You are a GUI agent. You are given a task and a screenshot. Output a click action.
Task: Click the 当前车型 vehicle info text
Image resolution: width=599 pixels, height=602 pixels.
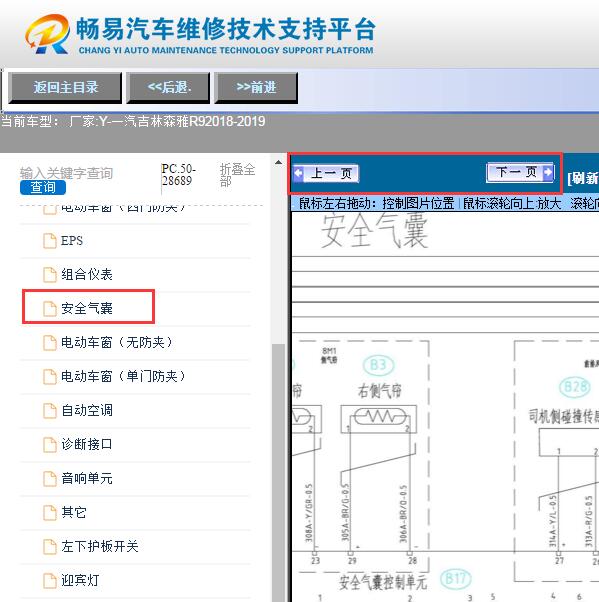click(133, 122)
